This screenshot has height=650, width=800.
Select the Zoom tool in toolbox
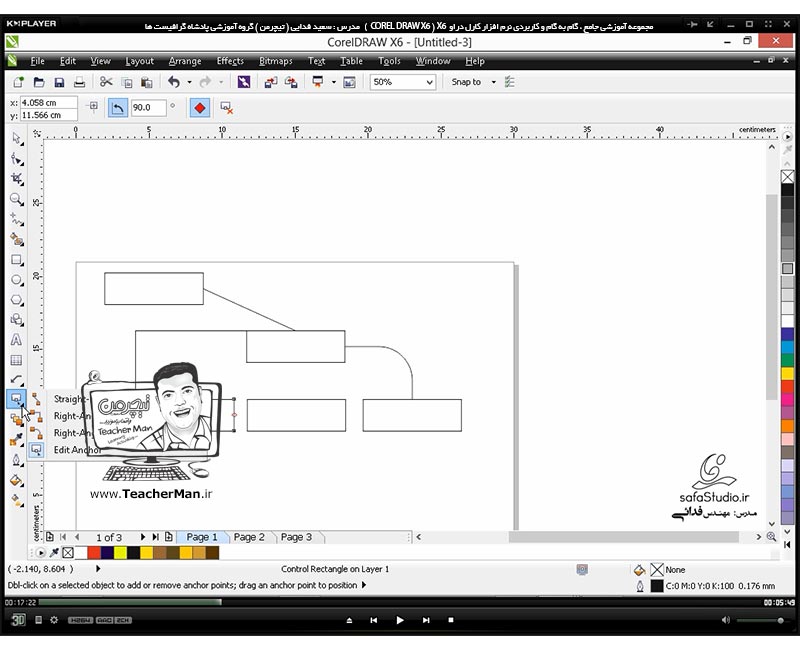17,199
